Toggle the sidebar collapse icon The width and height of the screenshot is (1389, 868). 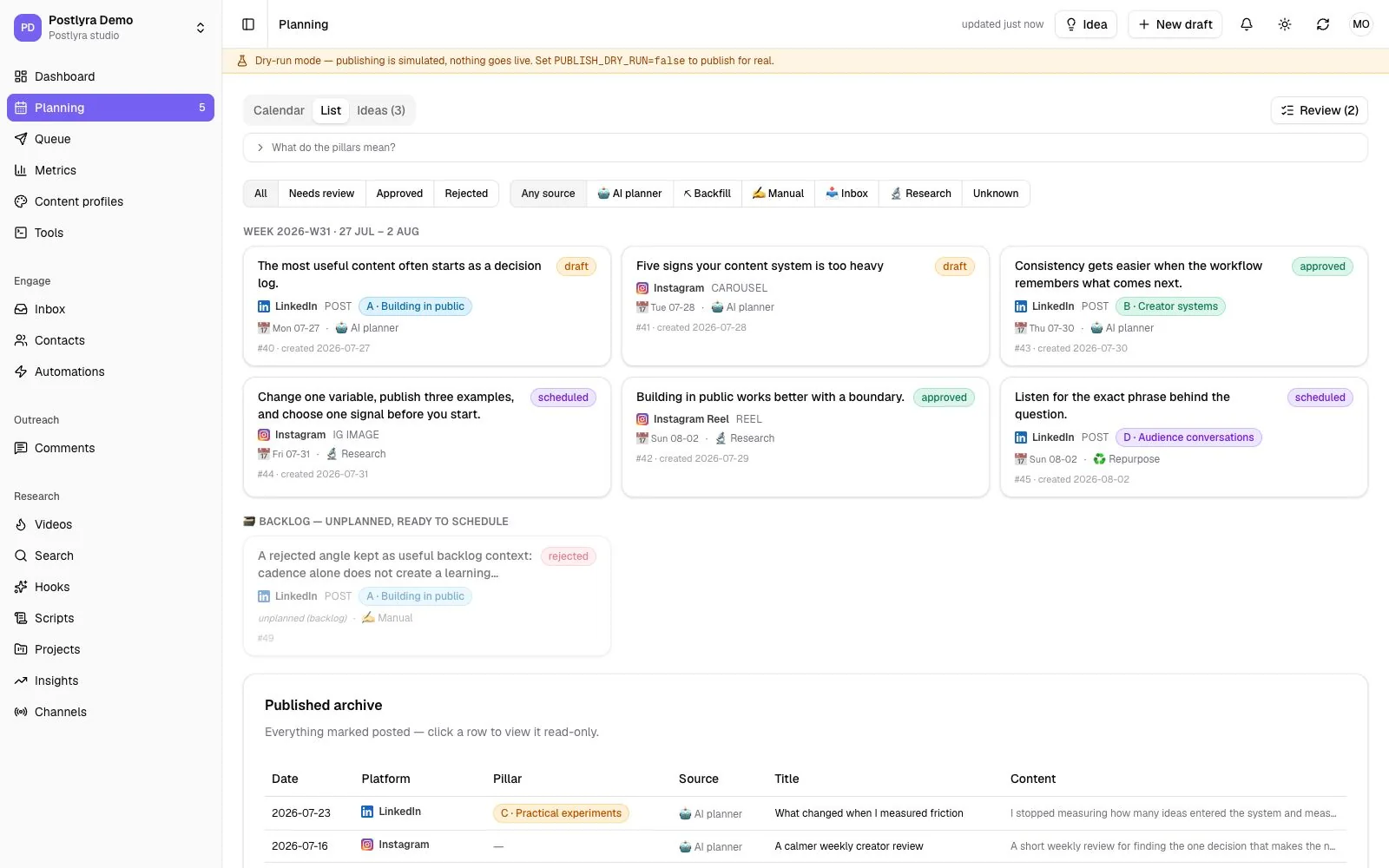tap(248, 24)
